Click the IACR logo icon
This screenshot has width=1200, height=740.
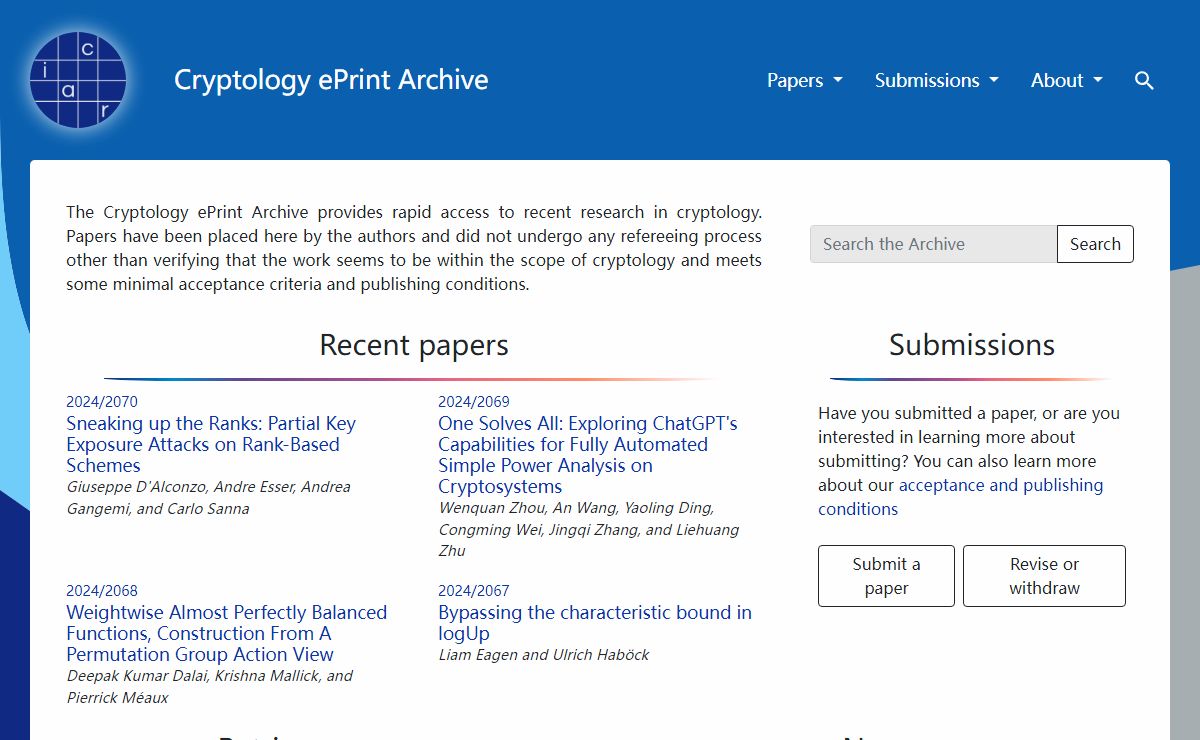[x=78, y=80]
